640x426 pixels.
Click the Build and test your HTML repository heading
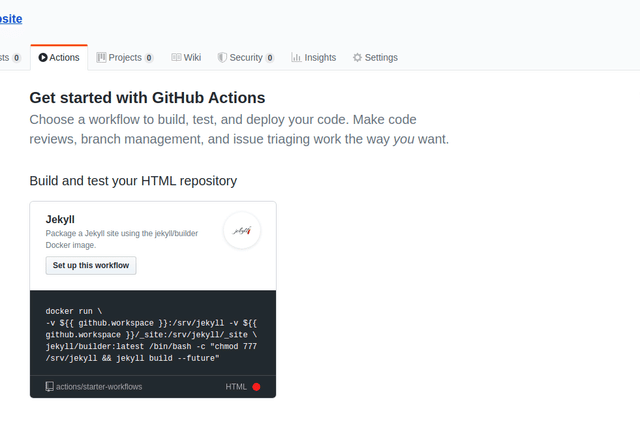tap(133, 181)
